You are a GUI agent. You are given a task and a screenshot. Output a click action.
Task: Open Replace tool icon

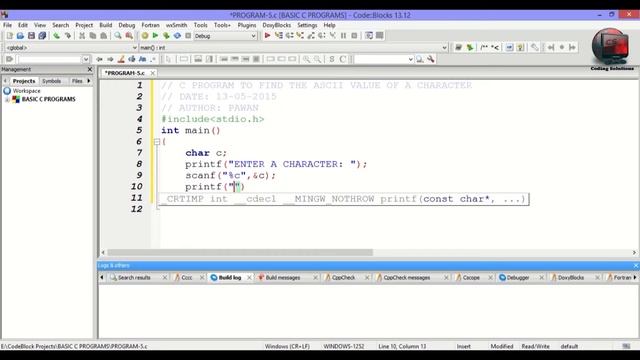(129, 36)
